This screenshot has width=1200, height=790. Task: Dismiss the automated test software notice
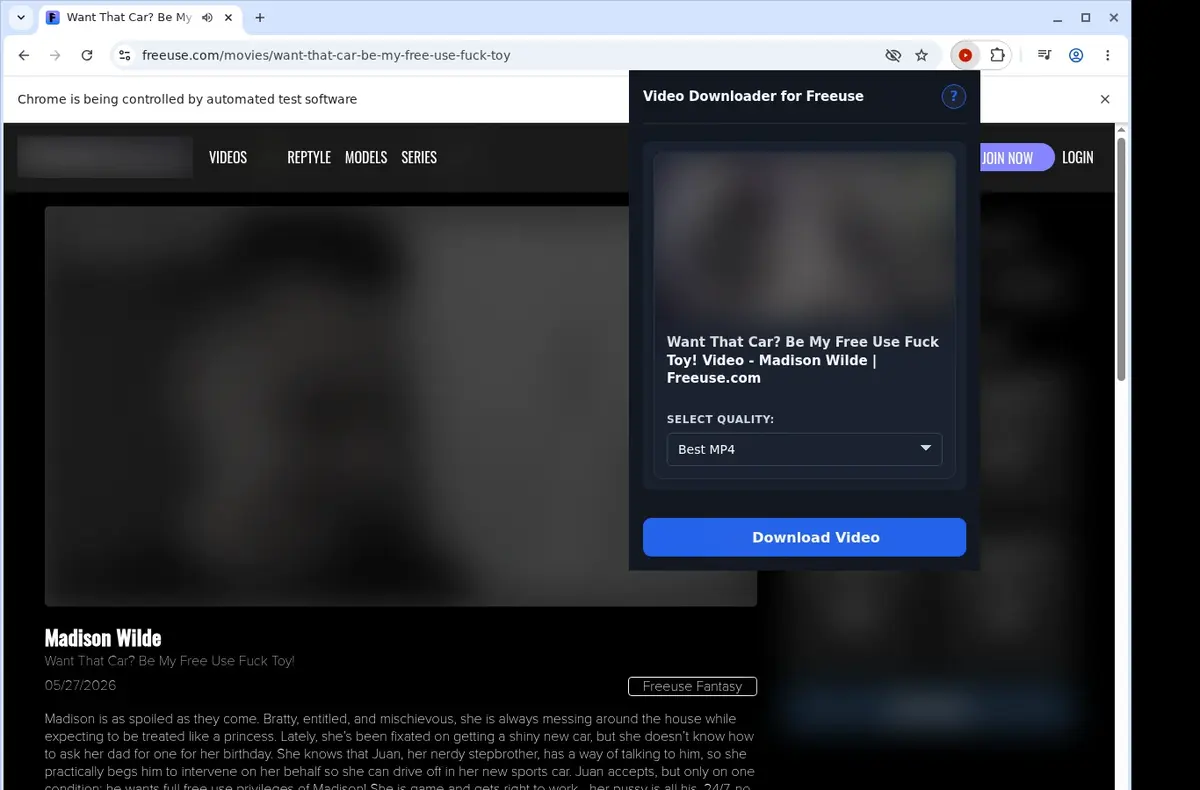[1105, 99]
